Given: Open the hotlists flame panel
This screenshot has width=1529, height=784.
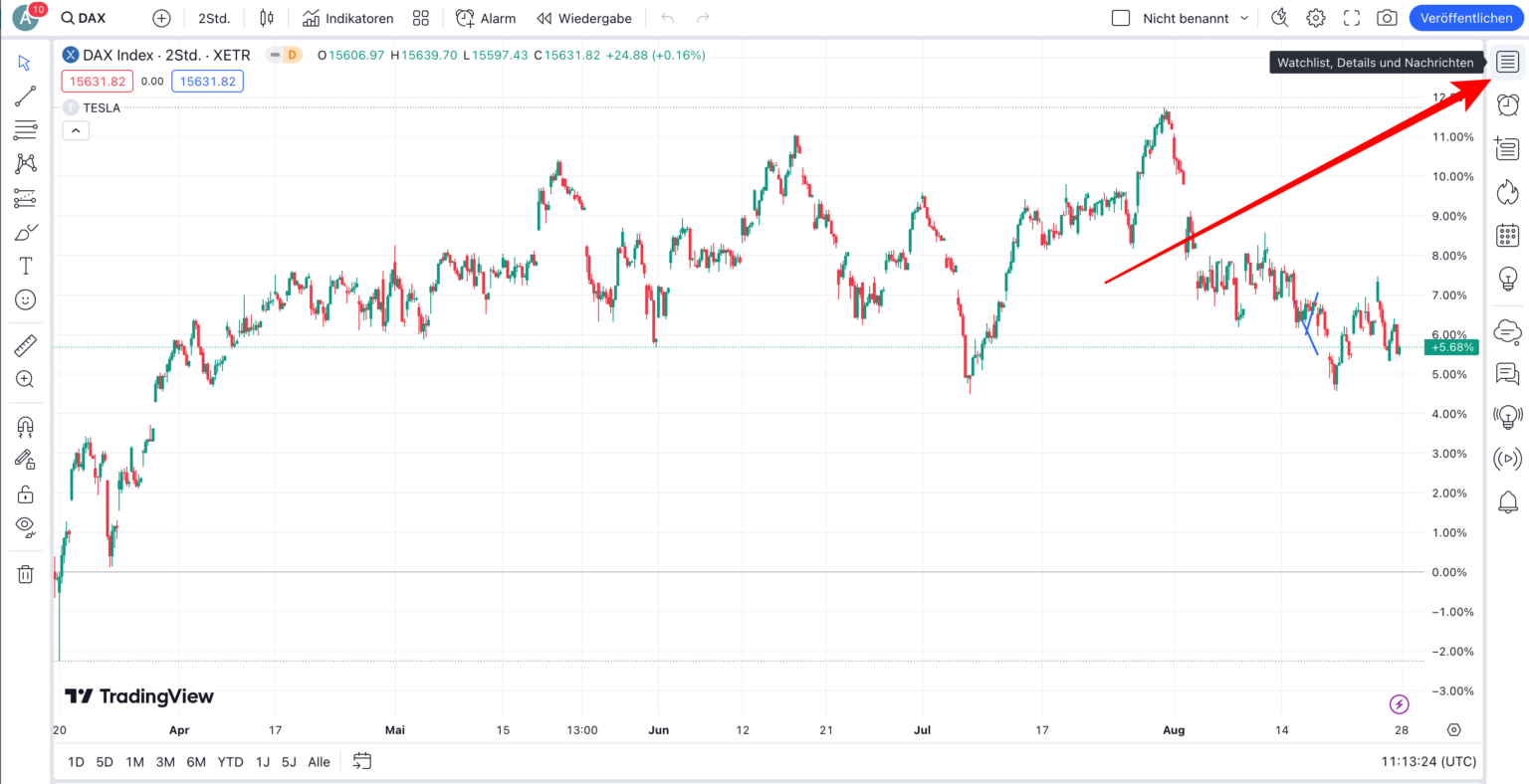Looking at the screenshot, I should [1507, 191].
